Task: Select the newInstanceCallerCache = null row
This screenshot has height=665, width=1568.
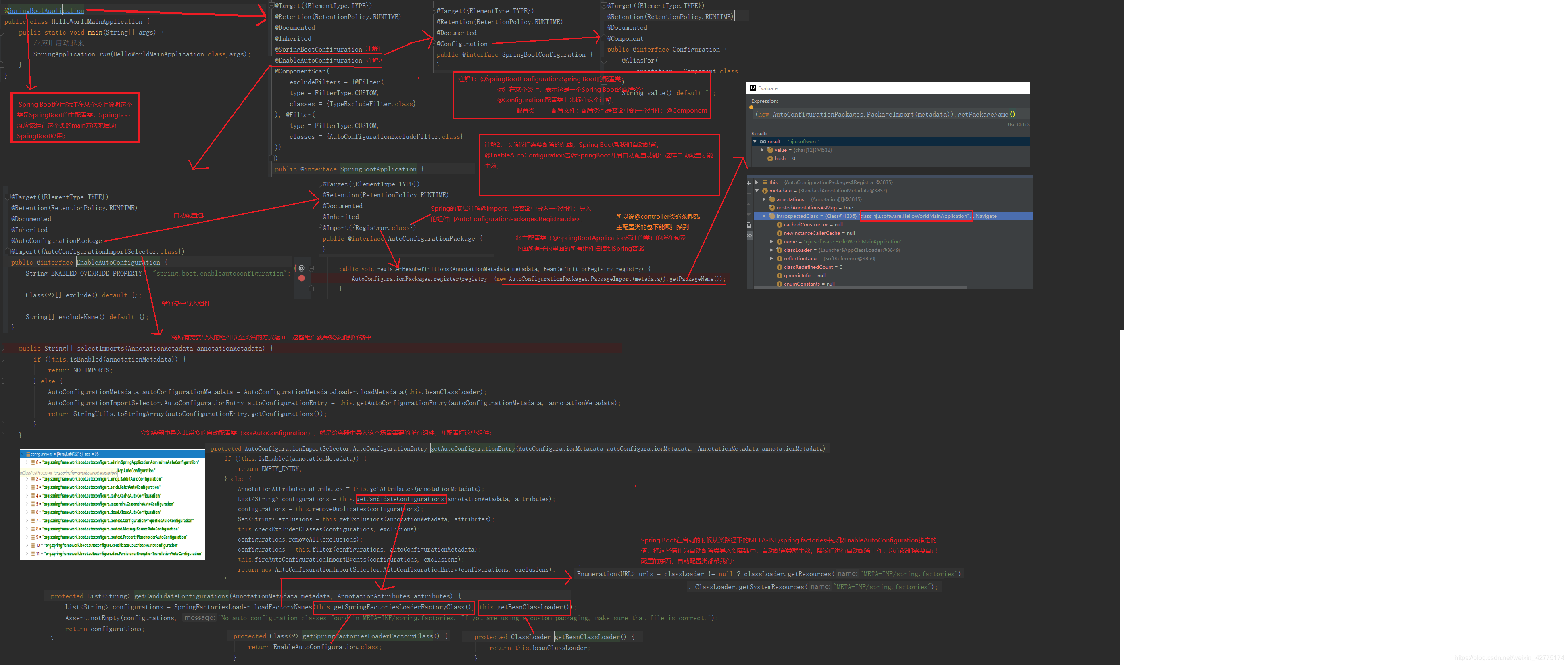Action: tap(894, 233)
